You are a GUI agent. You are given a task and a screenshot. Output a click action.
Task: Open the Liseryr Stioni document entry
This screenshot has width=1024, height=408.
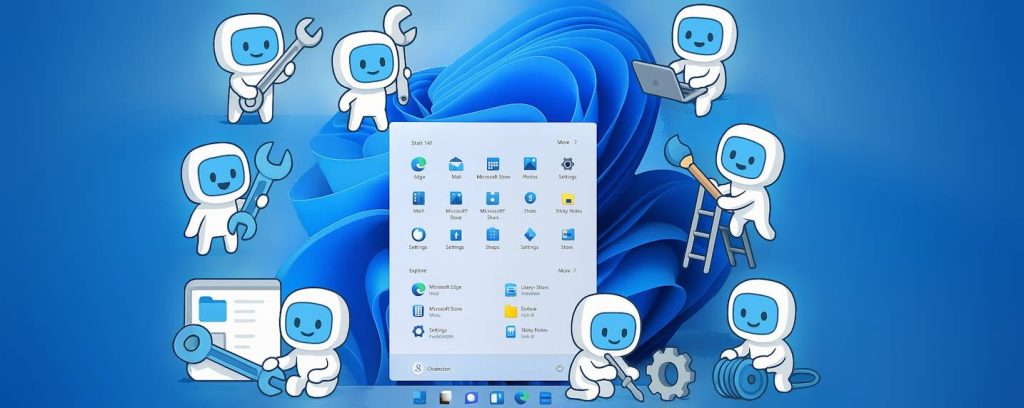tap(527, 290)
